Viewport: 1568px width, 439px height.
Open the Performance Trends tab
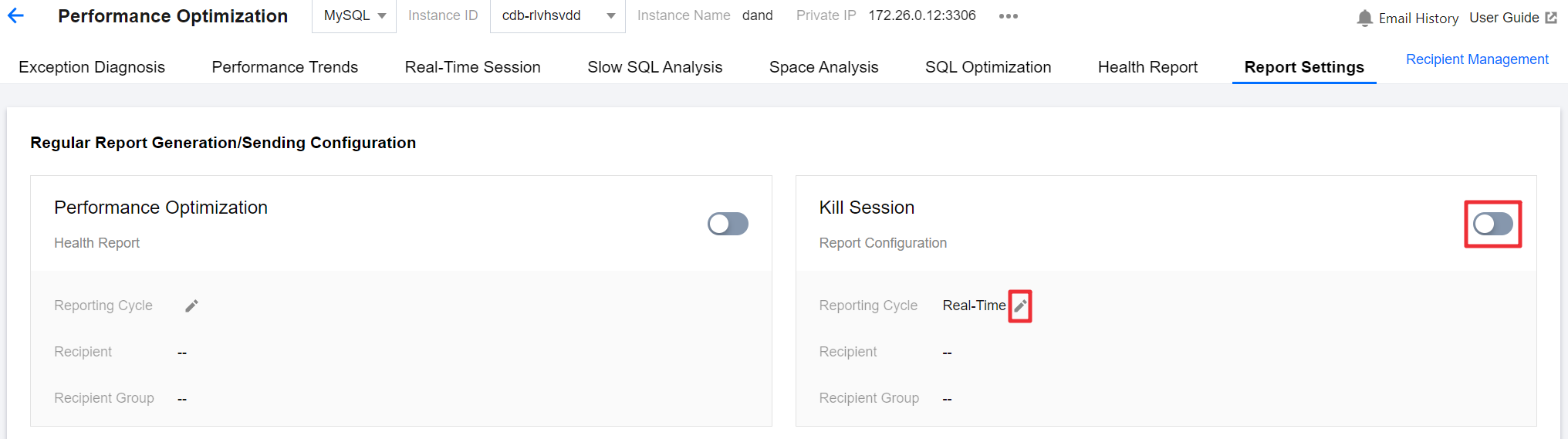[x=285, y=67]
